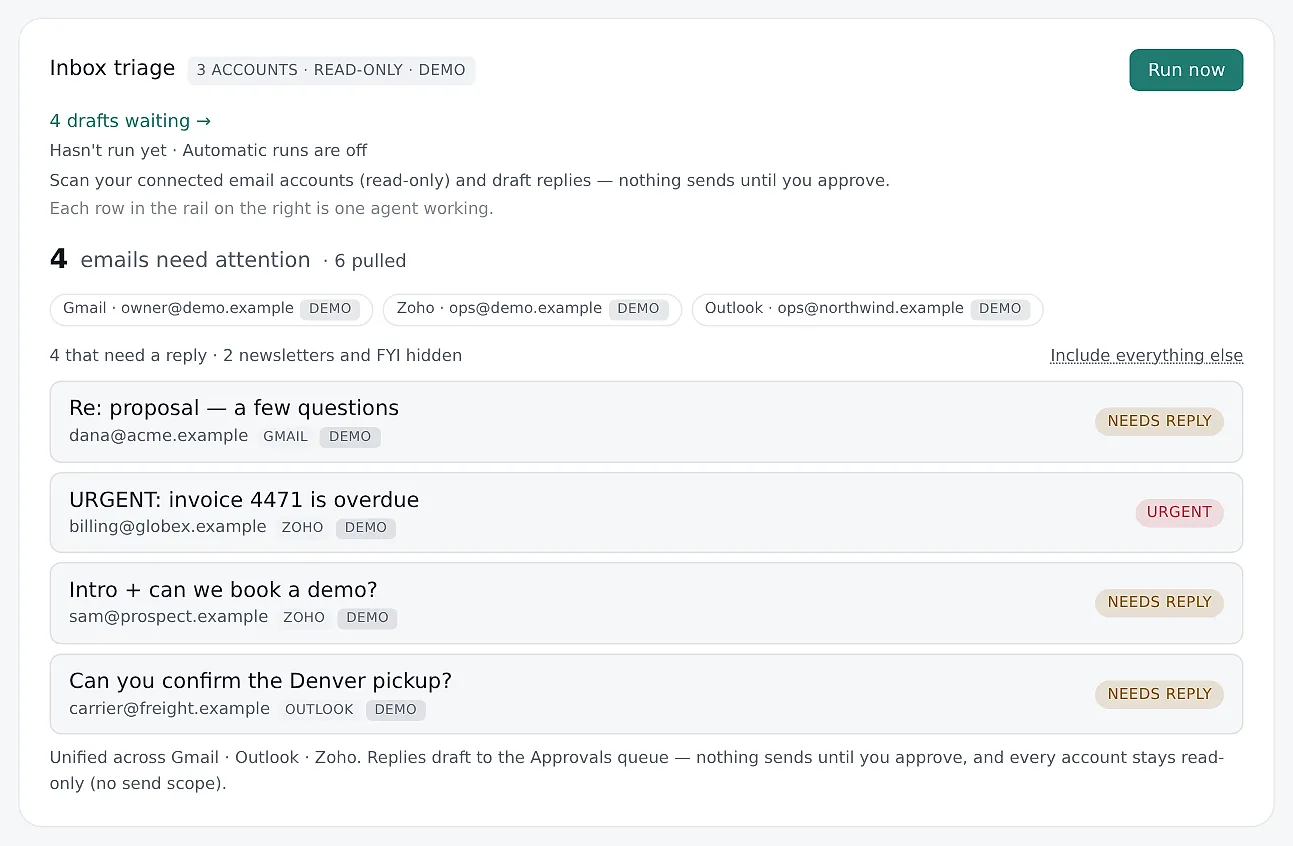Open the 4 drafts waiting link
The height and width of the screenshot is (846, 1293).
tap(130, 121)
